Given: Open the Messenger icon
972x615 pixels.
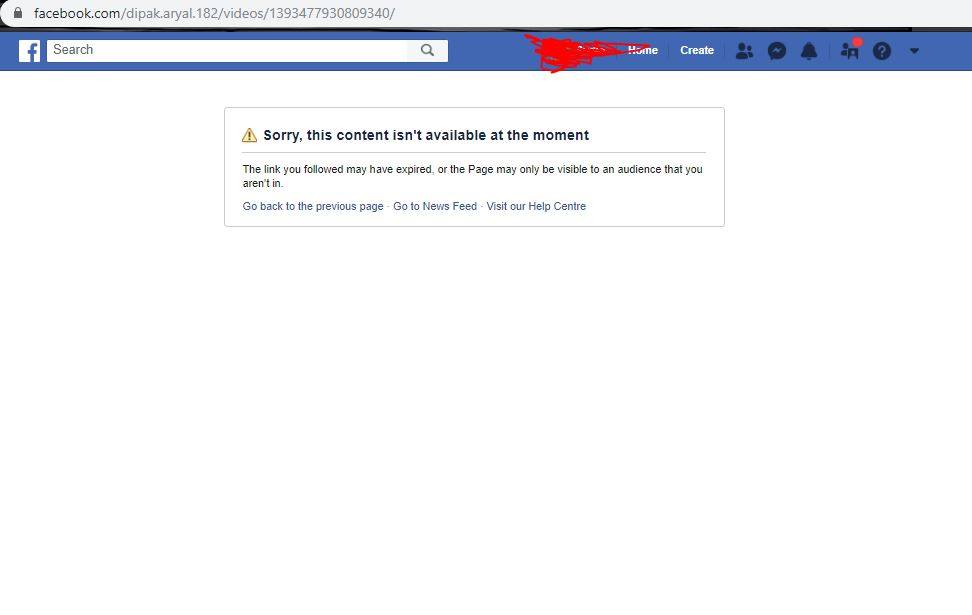Looking at the screenshot, I should [x=777, y=51].
